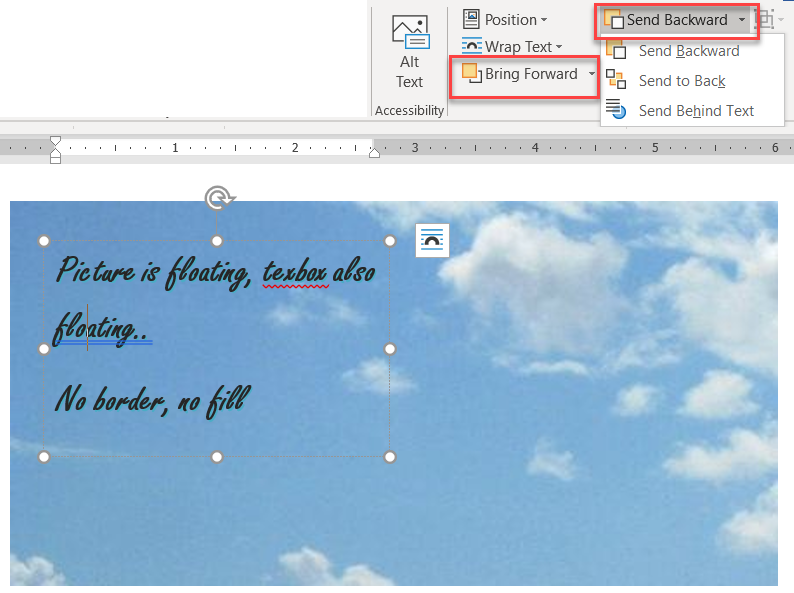Click the Position icon
This screenshot has height=593, width=794.
471,20
